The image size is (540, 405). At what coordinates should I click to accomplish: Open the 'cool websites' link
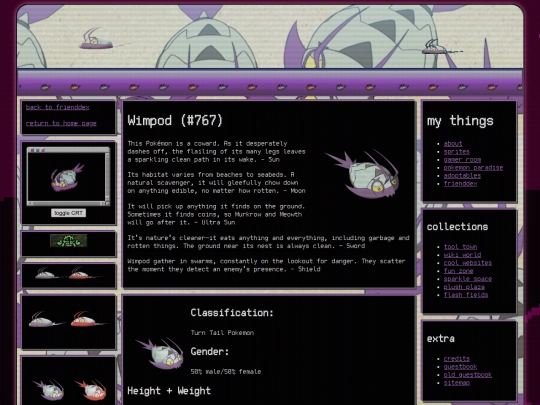468,263
